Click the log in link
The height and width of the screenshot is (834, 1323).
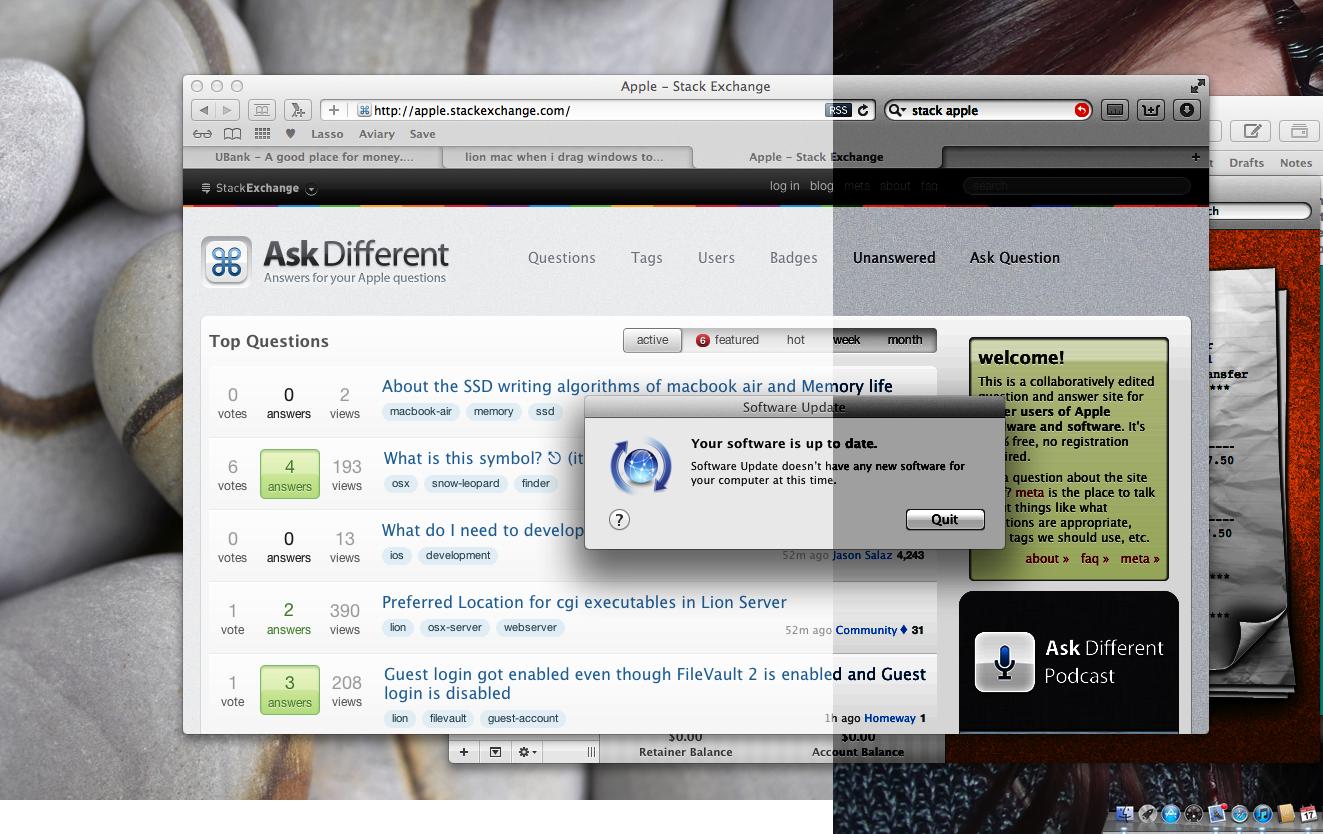785,186
